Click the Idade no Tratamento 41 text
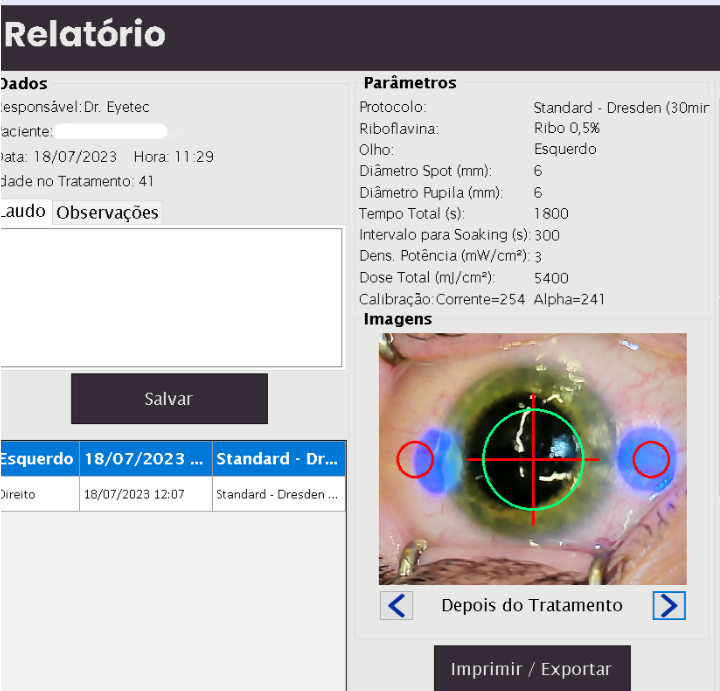Viewport: 720px width, 691px height. 77,181
